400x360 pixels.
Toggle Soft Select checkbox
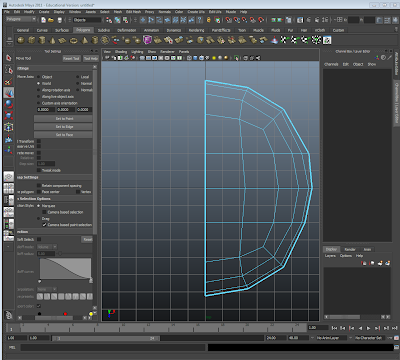(39, 239)
